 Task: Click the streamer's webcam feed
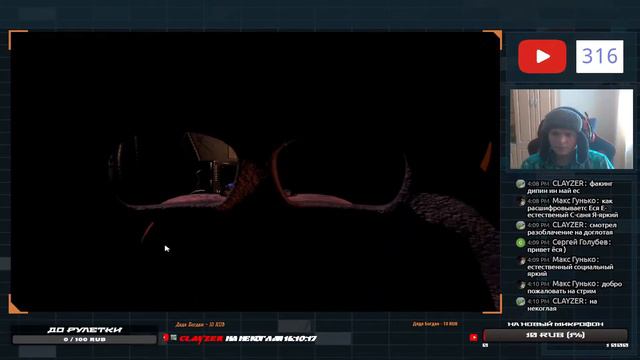571,129
